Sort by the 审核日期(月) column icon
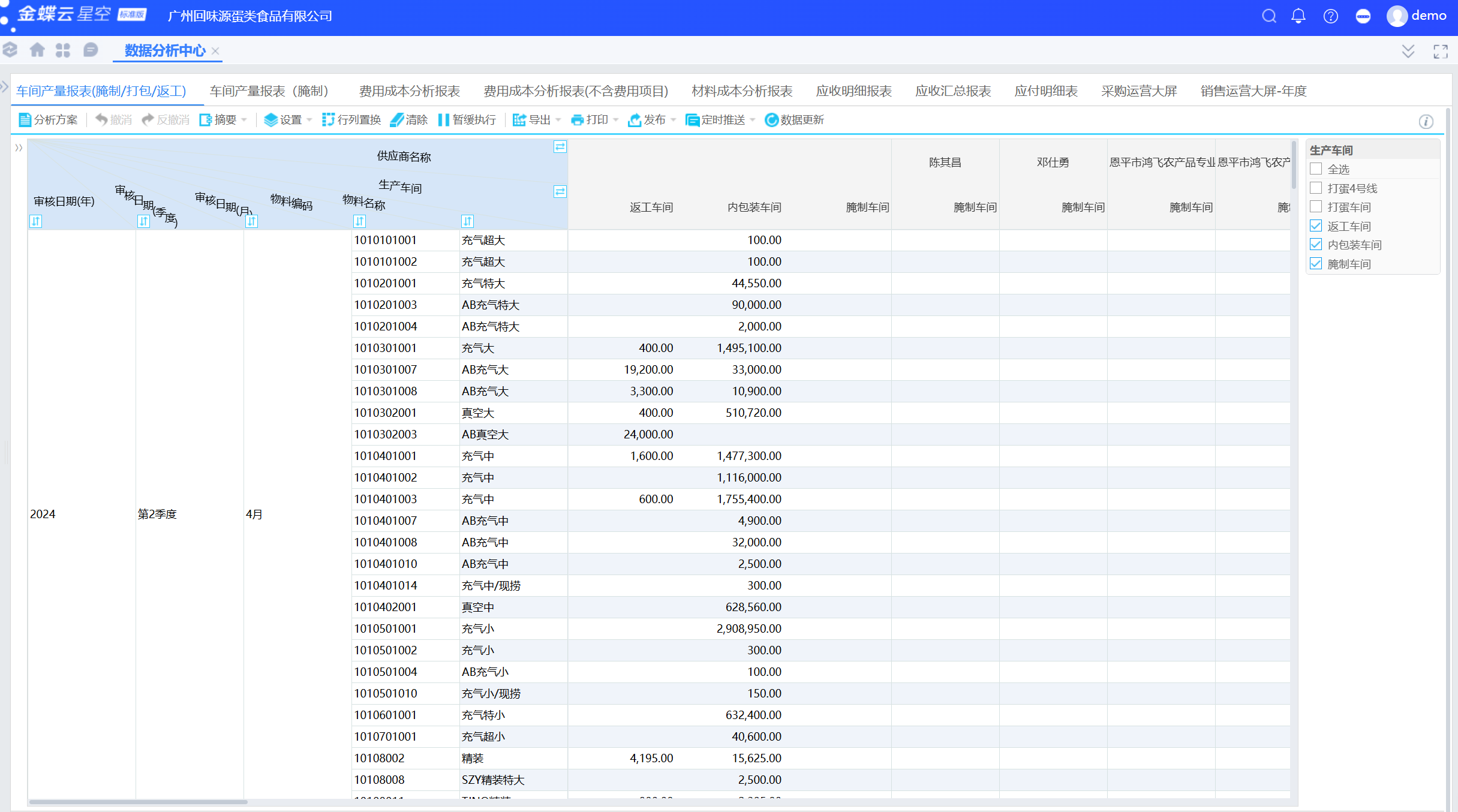This screenshot has width=1458, height=812. pyautogui.click(x=252, y=221)
